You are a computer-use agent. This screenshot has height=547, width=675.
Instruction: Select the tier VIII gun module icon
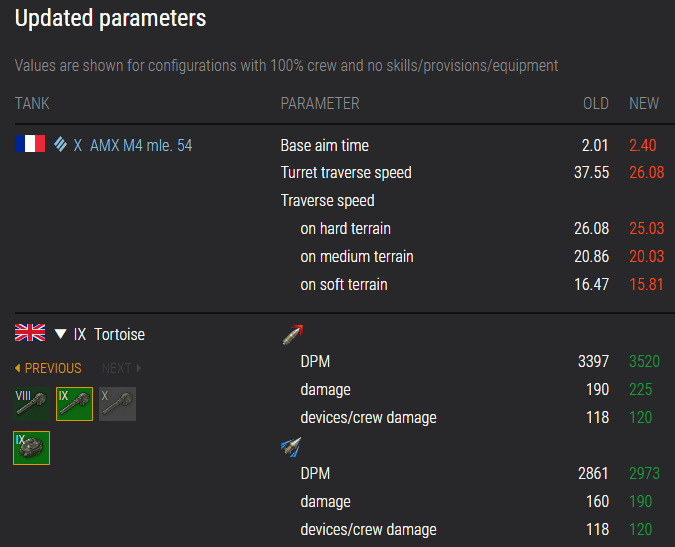pos(32,404)
